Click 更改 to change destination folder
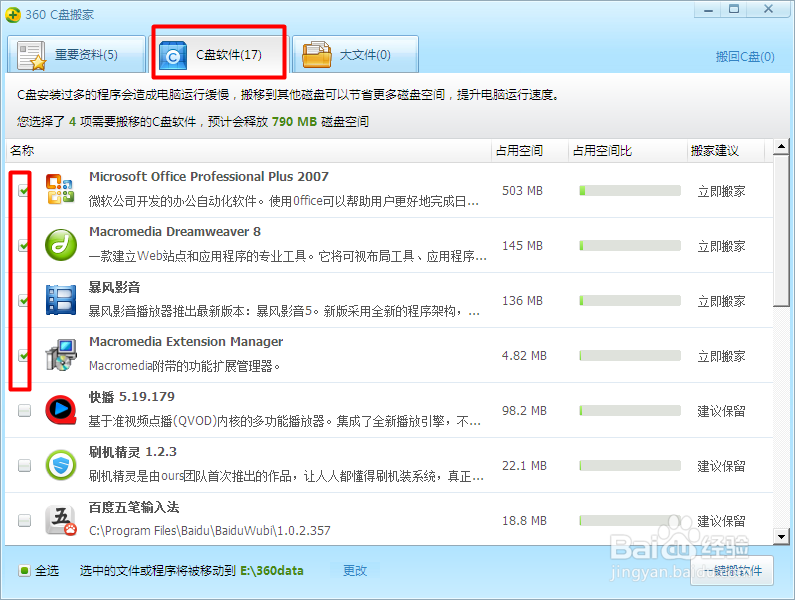This screenshot has height=600, width=795. [355, 571]
